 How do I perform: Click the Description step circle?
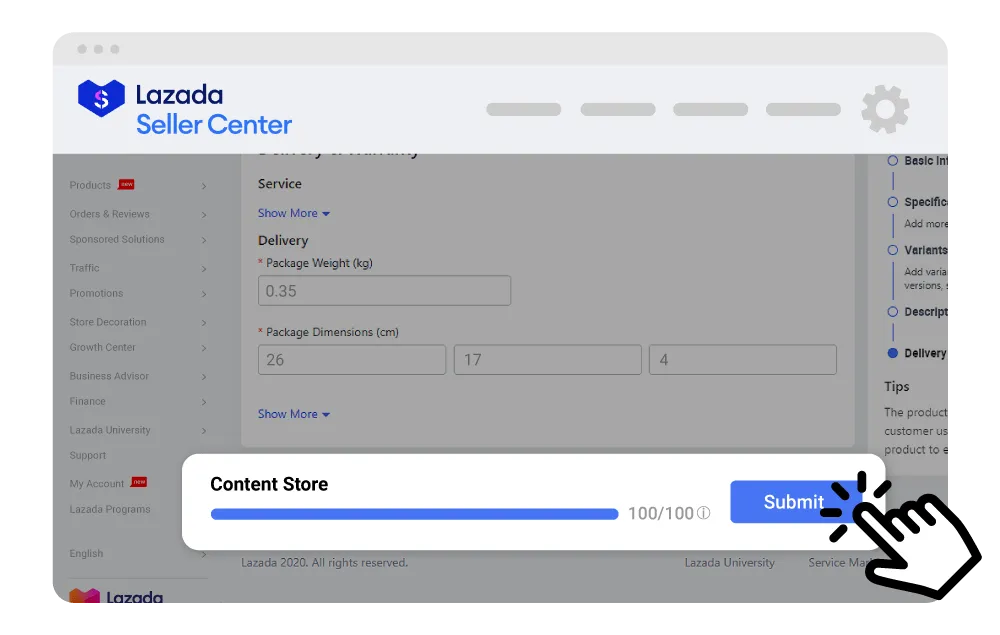coord(892,312)
